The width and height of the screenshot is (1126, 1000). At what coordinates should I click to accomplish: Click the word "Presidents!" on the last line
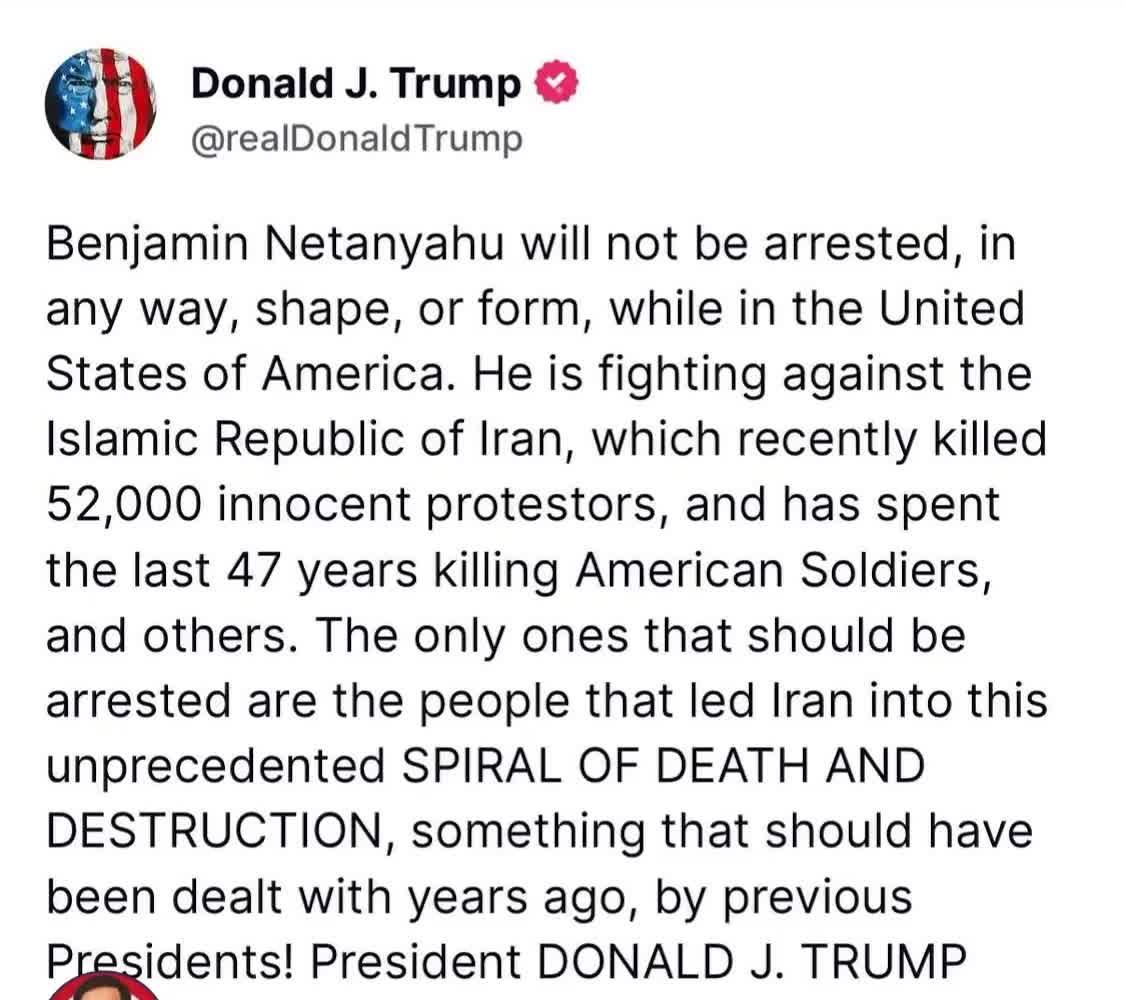point(170,961)
